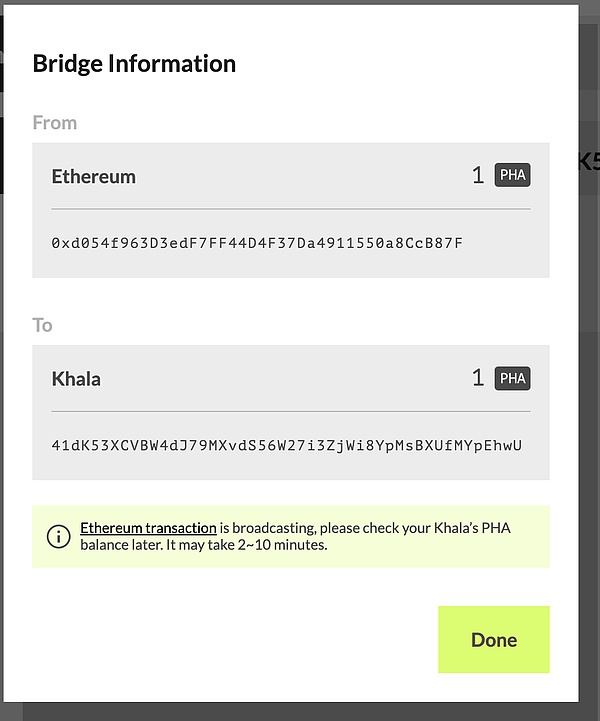Click the Khala network name
Viewport: 600px width, 721px height.
click(x=76, y=379)
